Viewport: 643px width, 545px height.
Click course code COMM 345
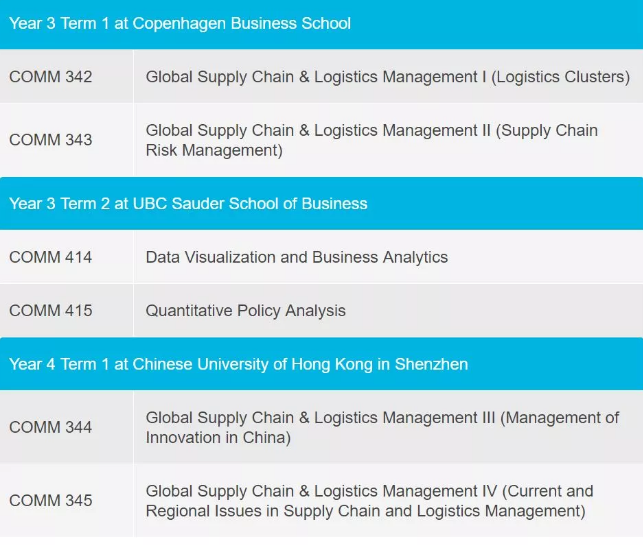coord(51,500)
